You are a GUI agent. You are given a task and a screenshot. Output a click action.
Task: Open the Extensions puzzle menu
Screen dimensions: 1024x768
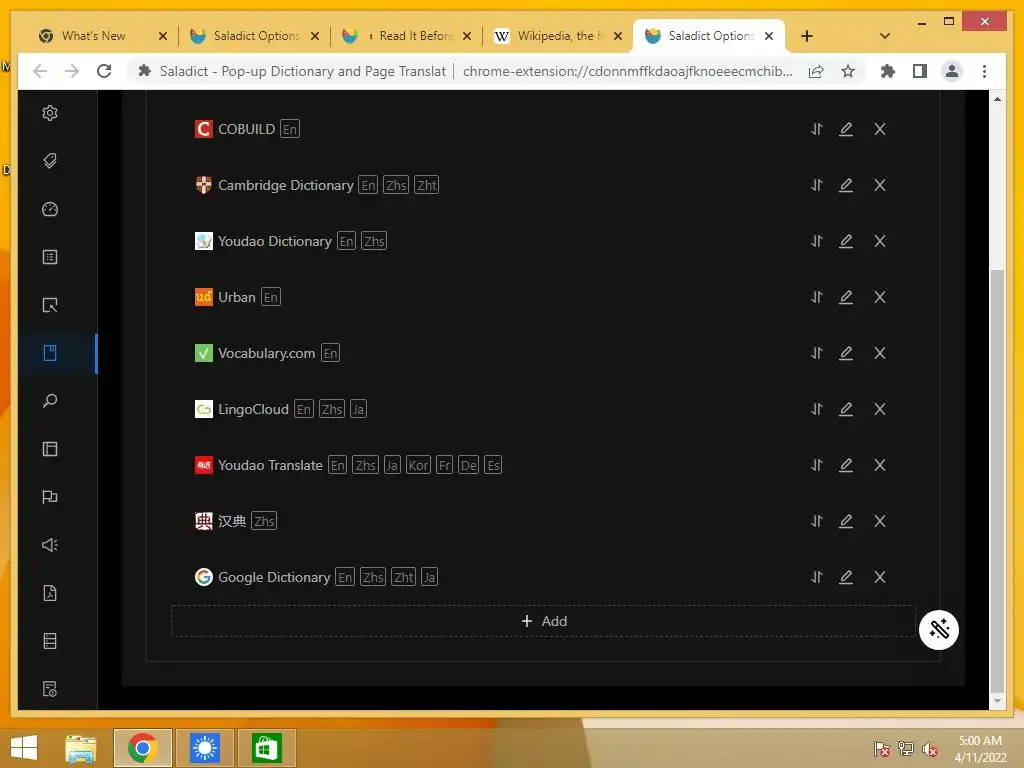(x=888, y=71)
